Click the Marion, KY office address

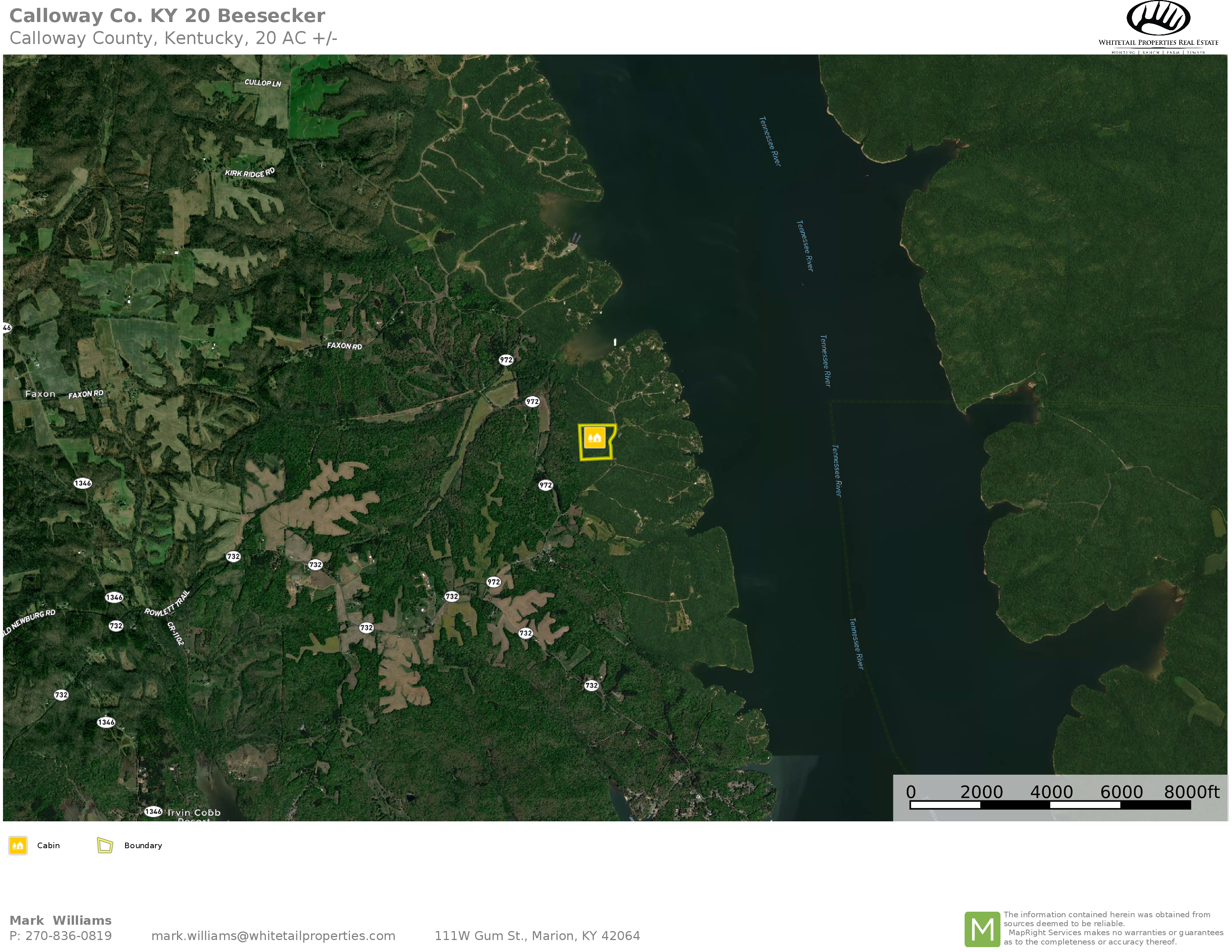537,936
